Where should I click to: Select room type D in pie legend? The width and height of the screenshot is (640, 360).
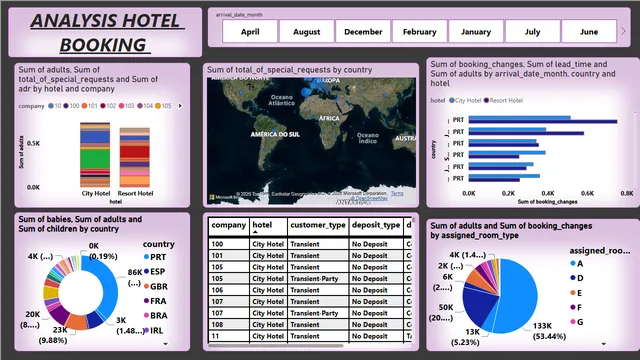click(x=577, y=278)
